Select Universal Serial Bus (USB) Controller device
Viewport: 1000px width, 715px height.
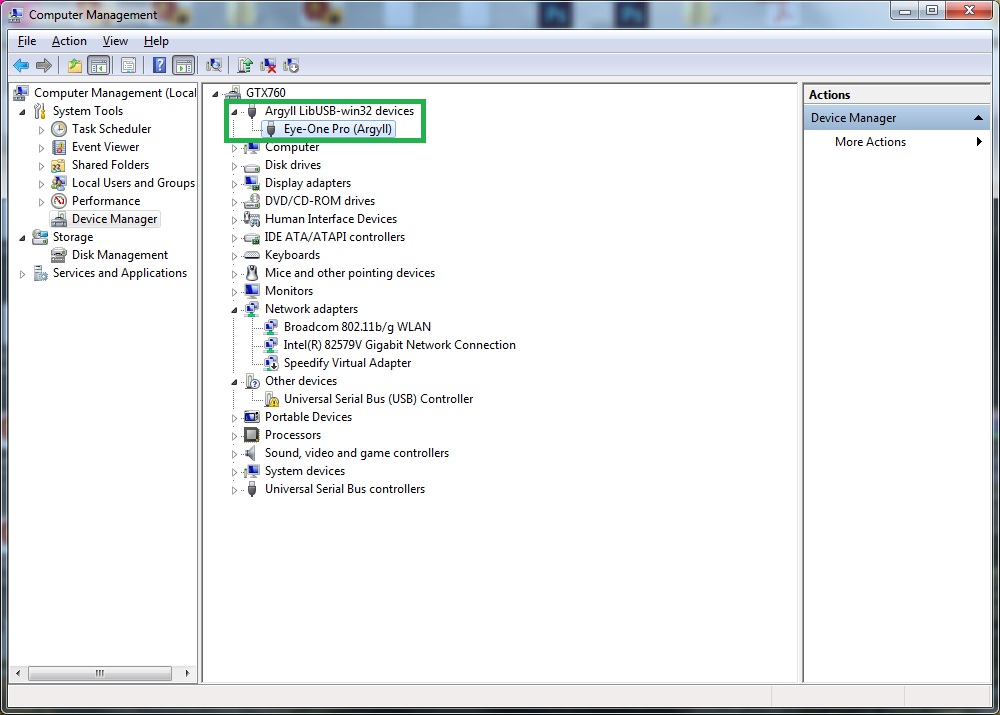pyautogui.click(x=378, y=399)
